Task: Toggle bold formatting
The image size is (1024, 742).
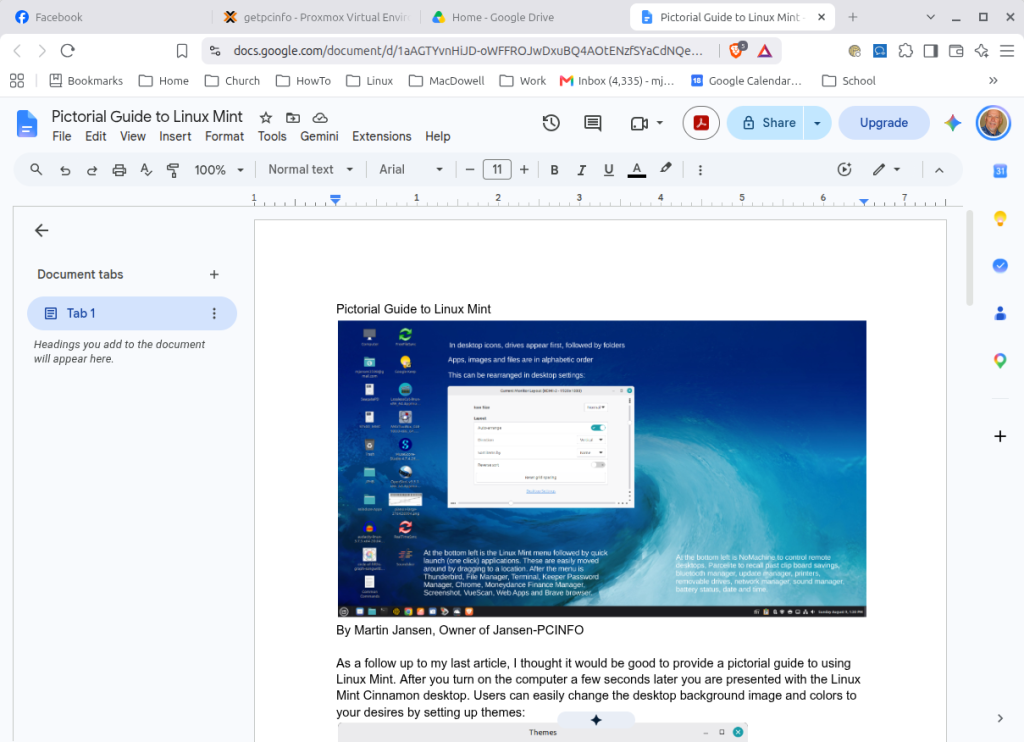Action: (x=554, y=170)
